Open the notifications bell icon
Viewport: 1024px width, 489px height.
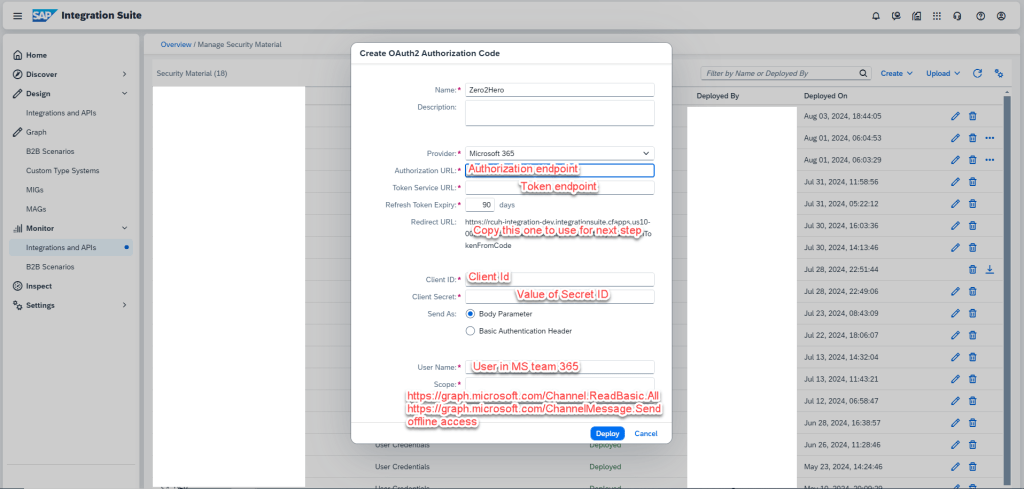pyautogui.click(x=876, y=16)
